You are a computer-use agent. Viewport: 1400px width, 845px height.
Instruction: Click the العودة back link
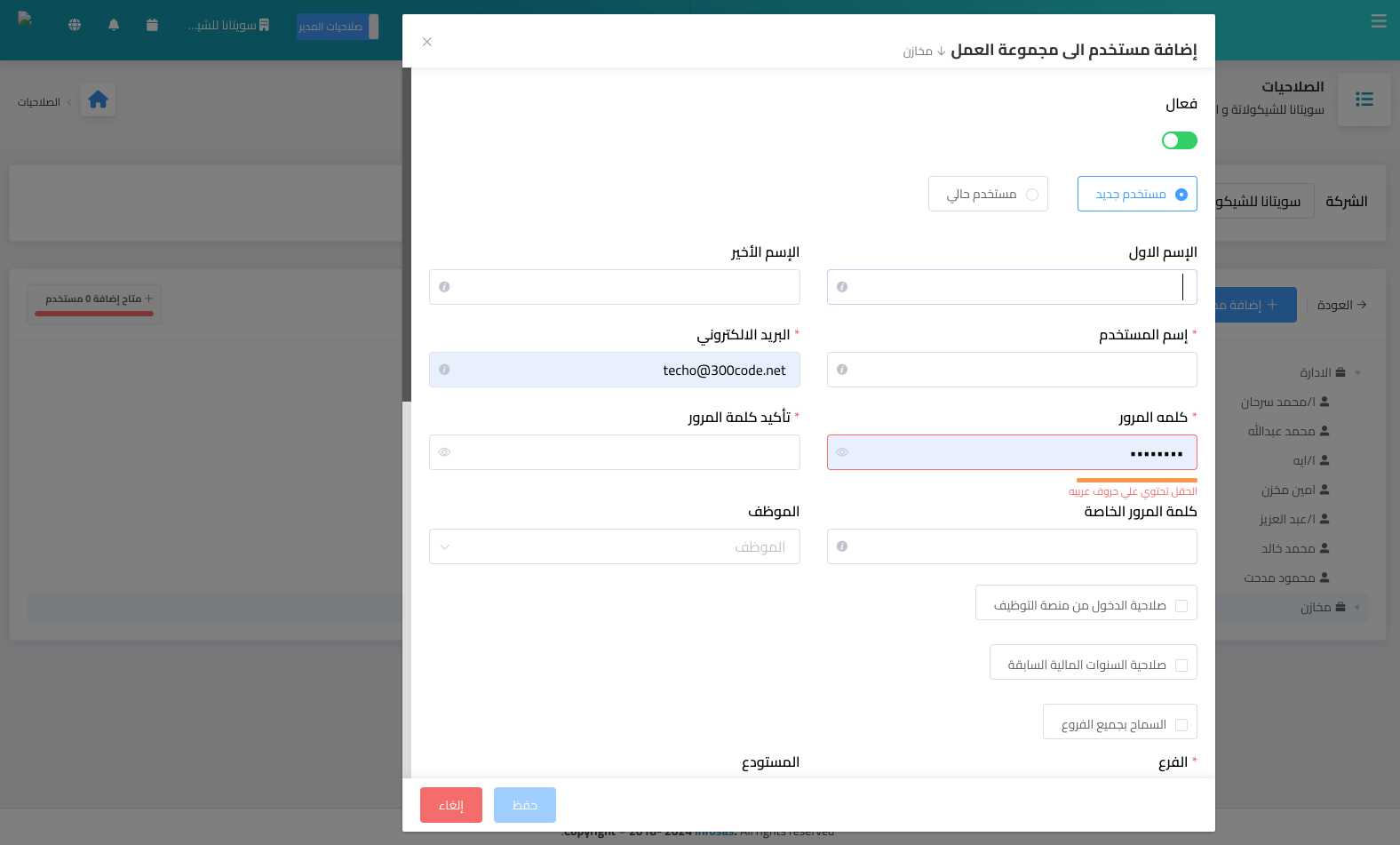pyautogui.click(x=1341, y=305)
